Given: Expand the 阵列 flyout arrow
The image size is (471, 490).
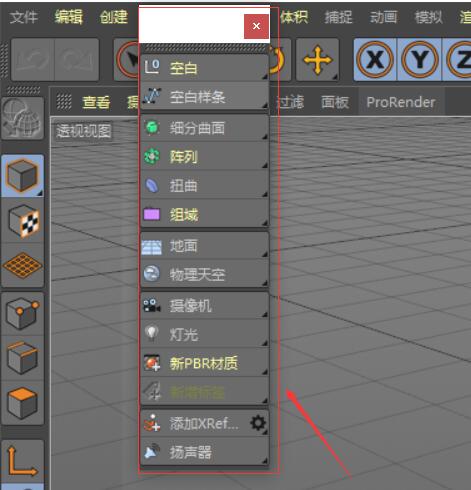Looking at the screenshot, I should point(265,166).
